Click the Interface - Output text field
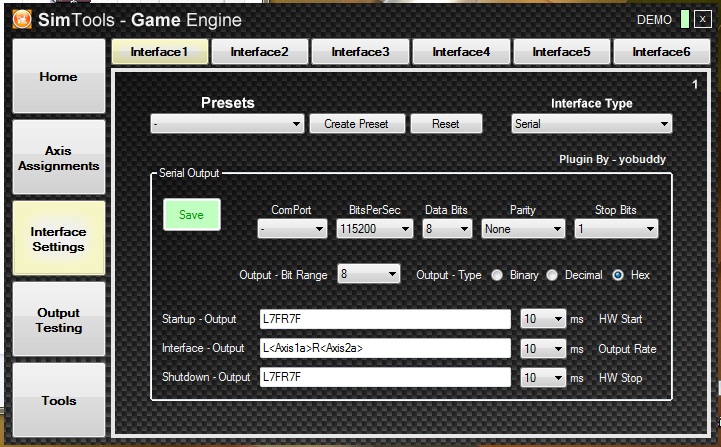The height and width of the screenshot is (447, 721). click(x=385, y=348)
